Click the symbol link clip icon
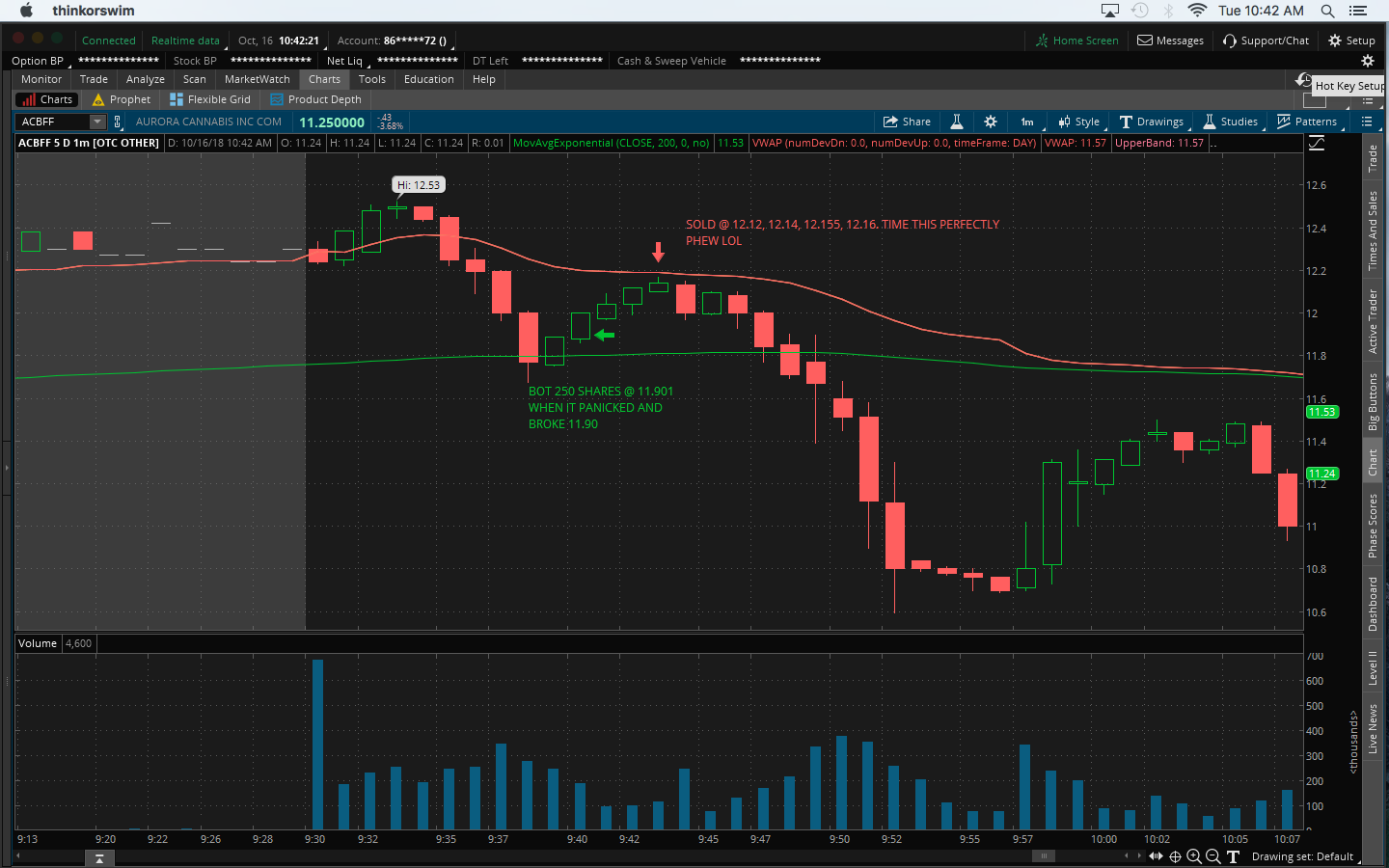Screen dimensions: 1389x868 [118, 122]
